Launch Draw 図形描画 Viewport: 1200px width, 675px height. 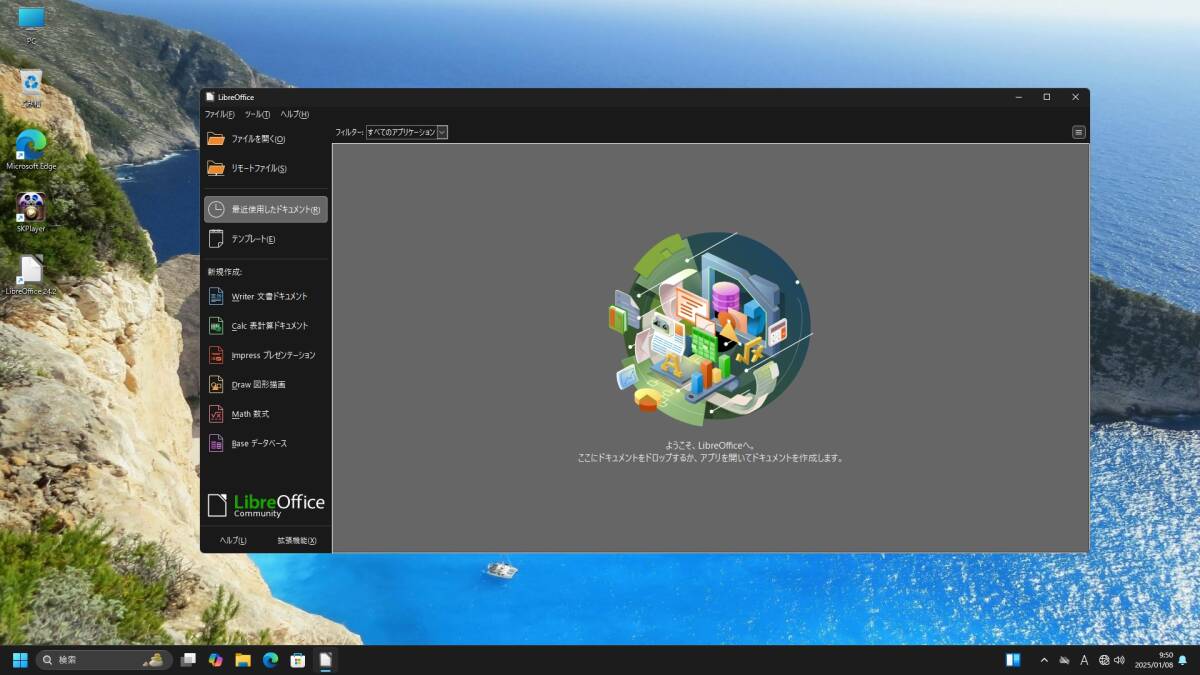pos(266,384)
